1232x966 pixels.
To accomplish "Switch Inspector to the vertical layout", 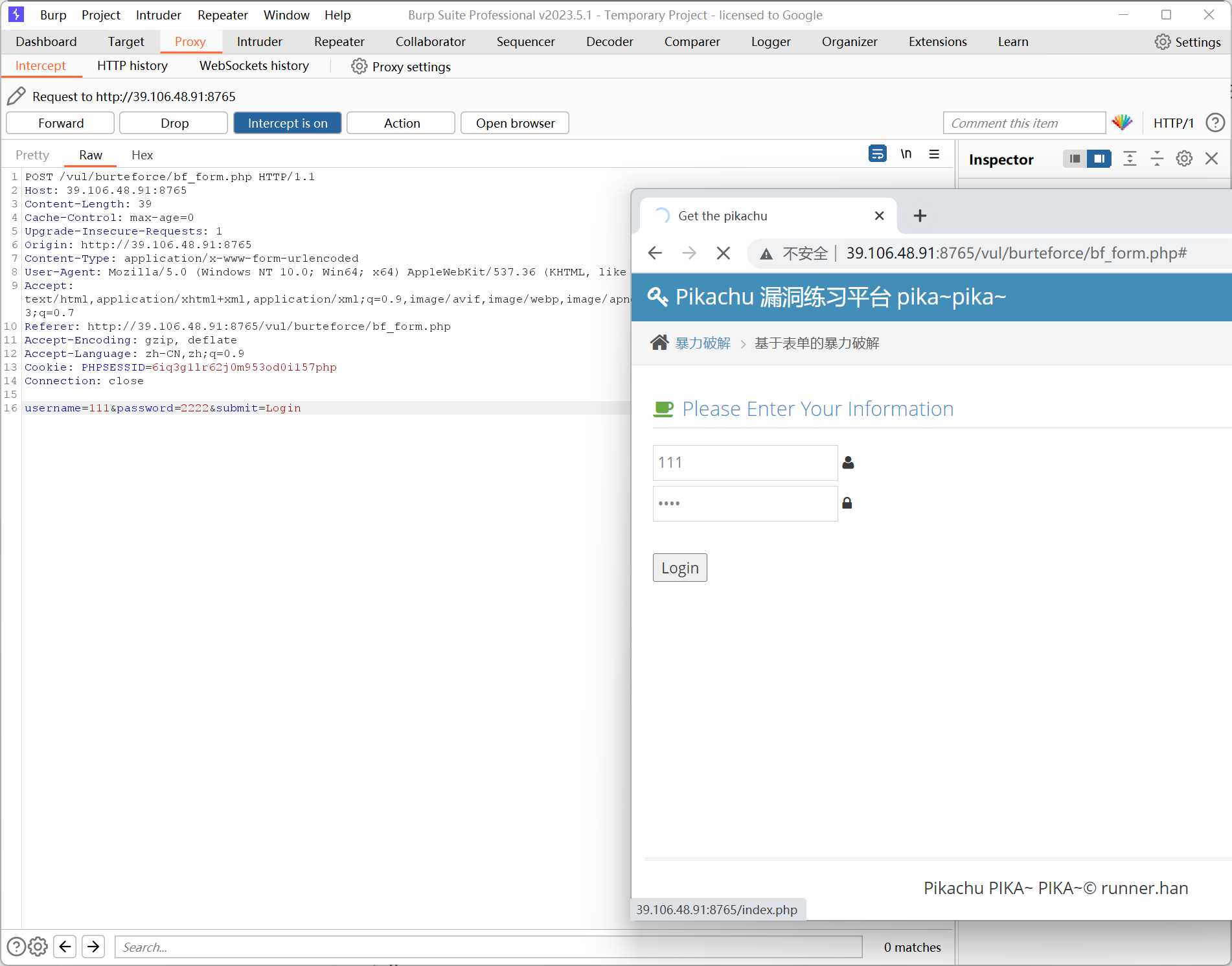I will click(1075, 159).
